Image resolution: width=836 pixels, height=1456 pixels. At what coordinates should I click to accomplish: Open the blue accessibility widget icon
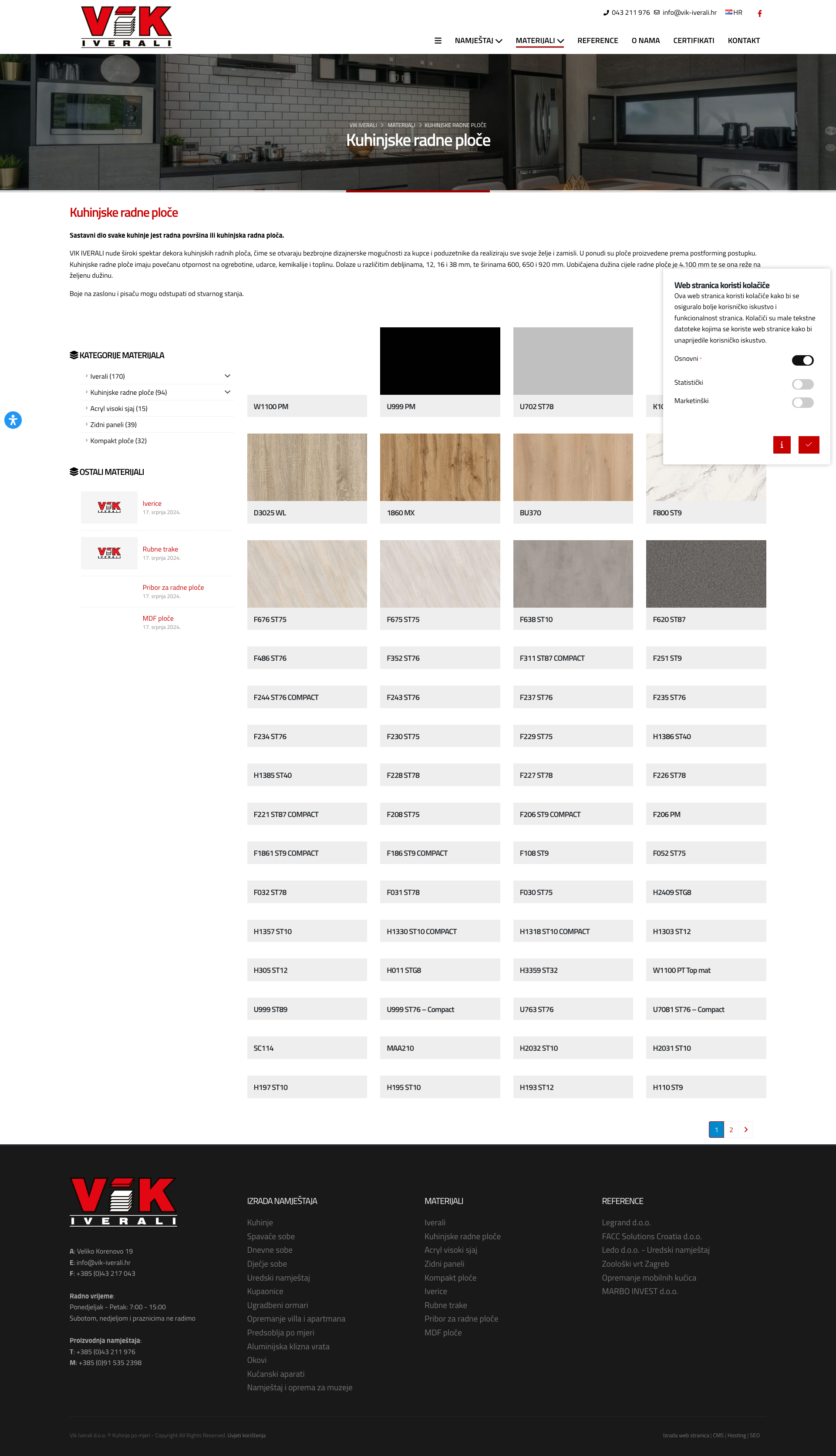(13, 420)
